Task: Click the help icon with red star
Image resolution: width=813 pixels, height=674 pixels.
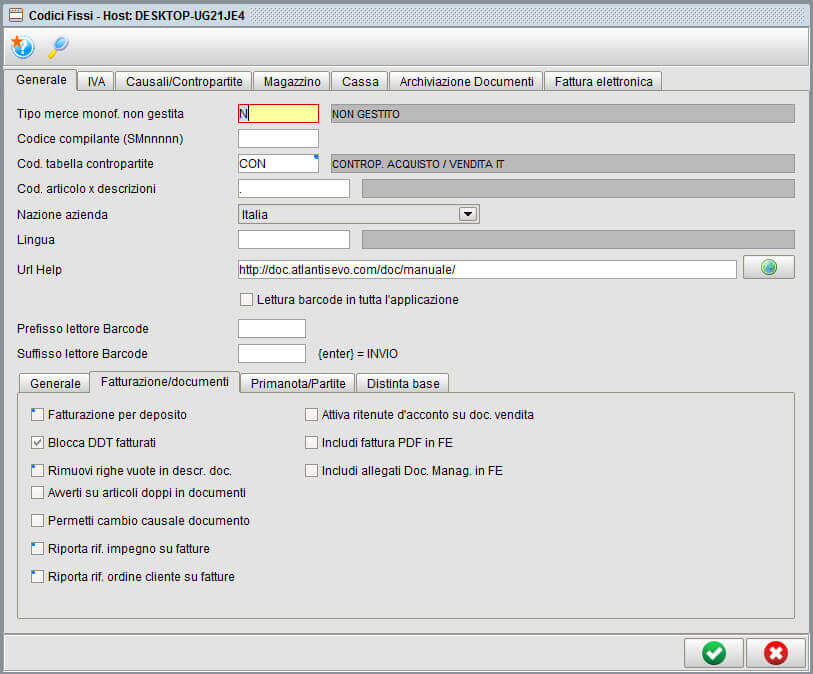Action: coord(22,46)
